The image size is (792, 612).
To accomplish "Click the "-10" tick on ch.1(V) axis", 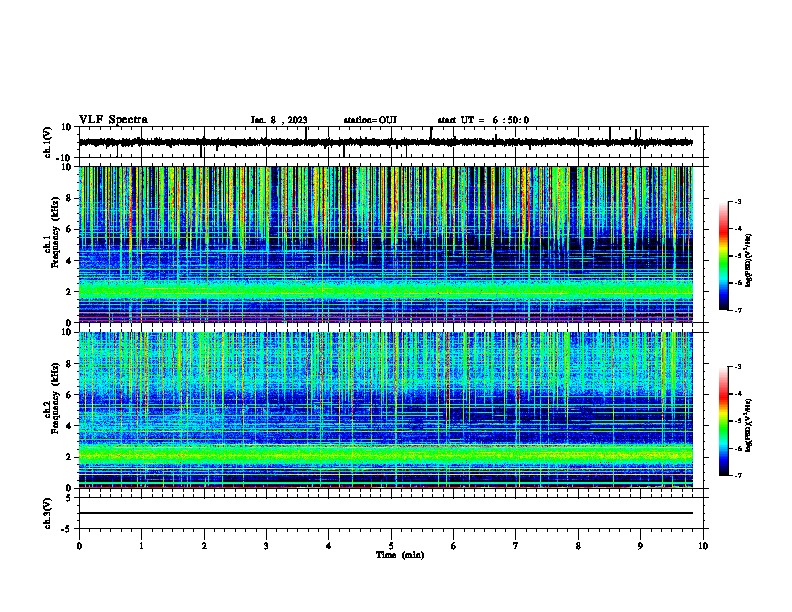I will [x=65, y=158].
